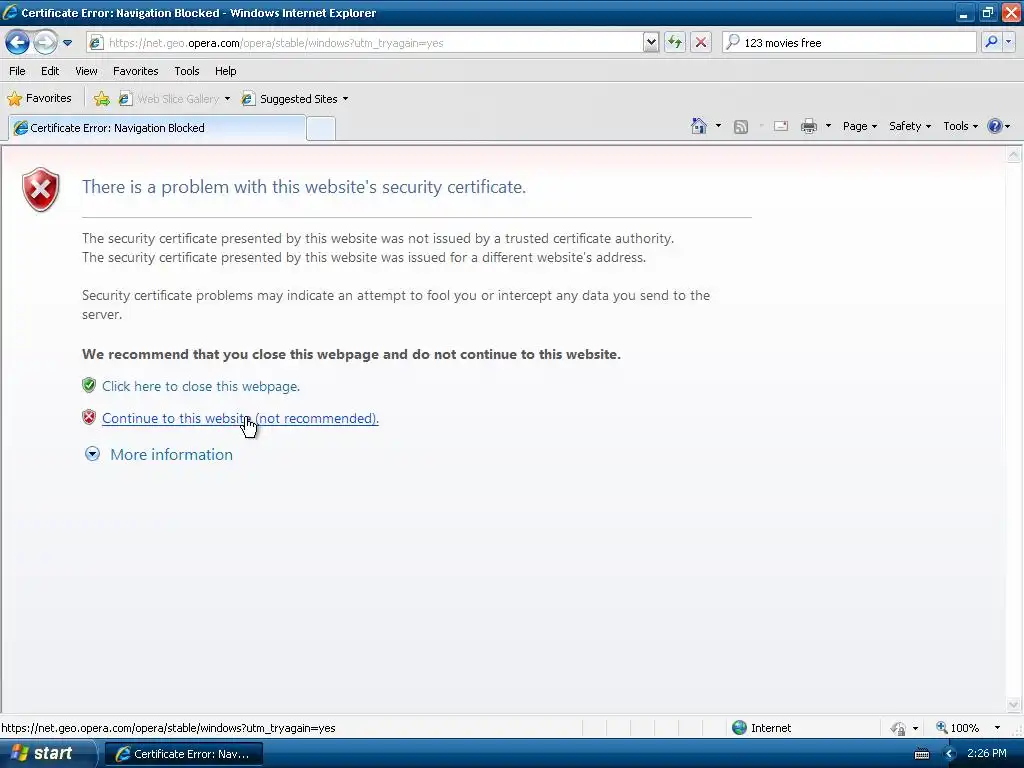This screenshot has width=1024, height=768.
Task: Open the Safety command bar menu
Action: (x=909, y=126)
